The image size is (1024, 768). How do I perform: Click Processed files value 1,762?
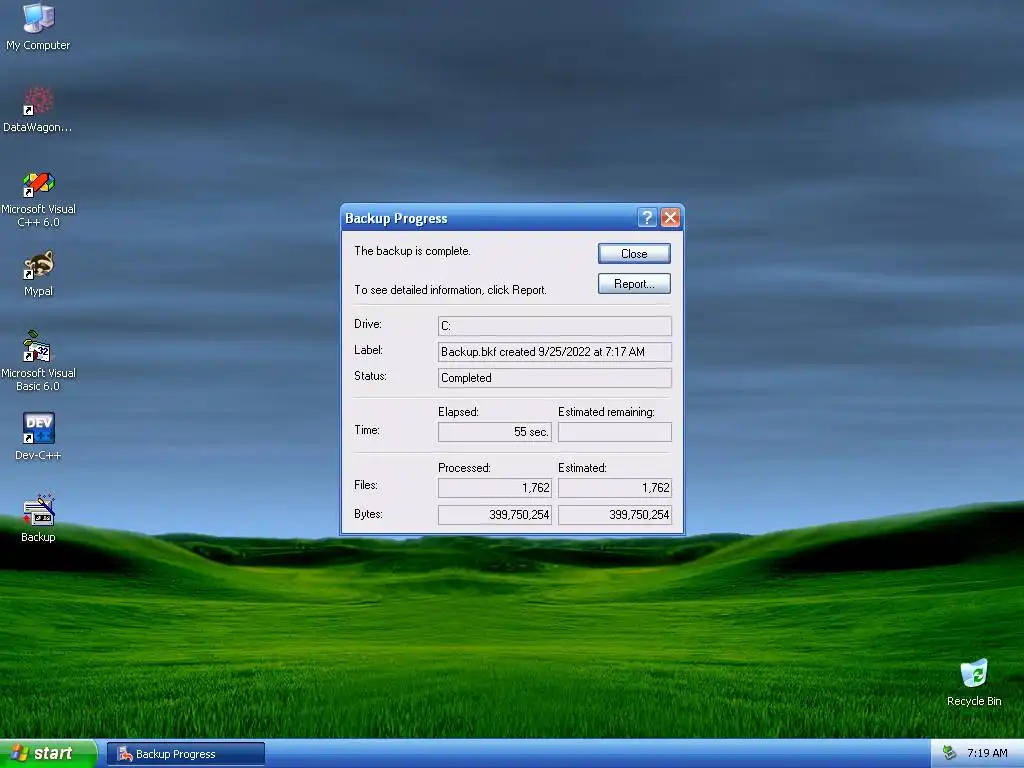pos(495,488)
